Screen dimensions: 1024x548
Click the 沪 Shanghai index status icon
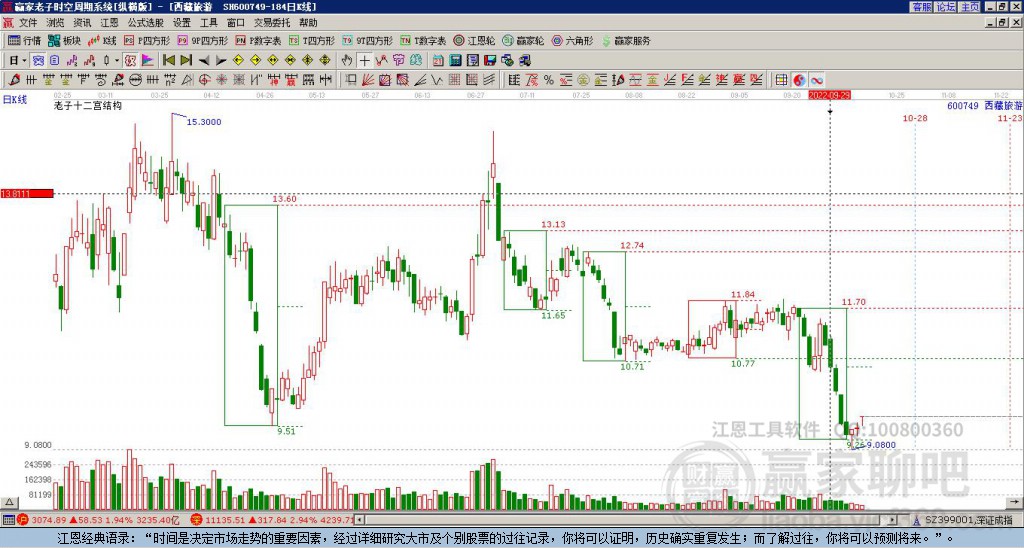pyautogui.click(x=23, y=520)
